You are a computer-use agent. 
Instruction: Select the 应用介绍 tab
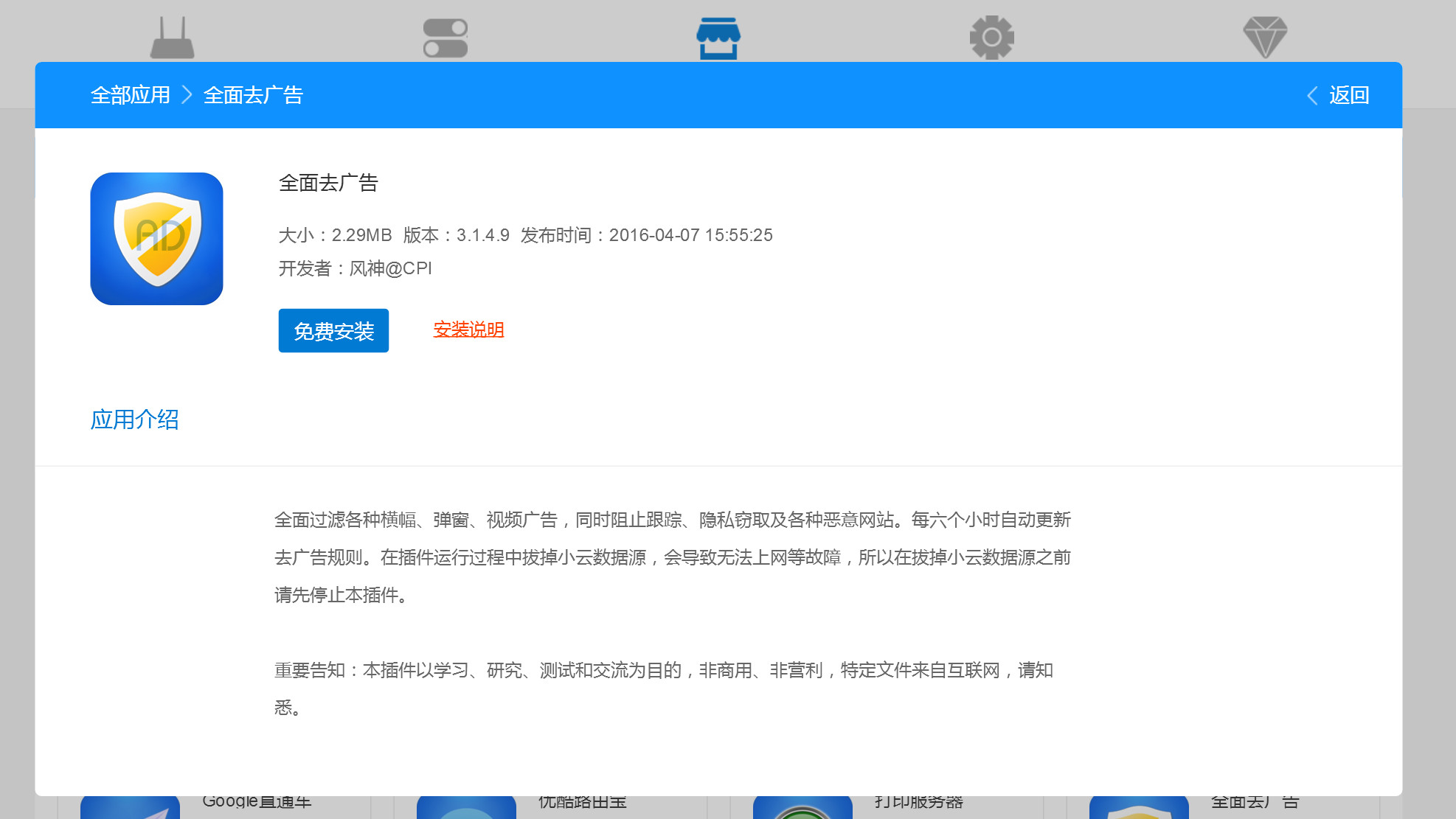134,419
